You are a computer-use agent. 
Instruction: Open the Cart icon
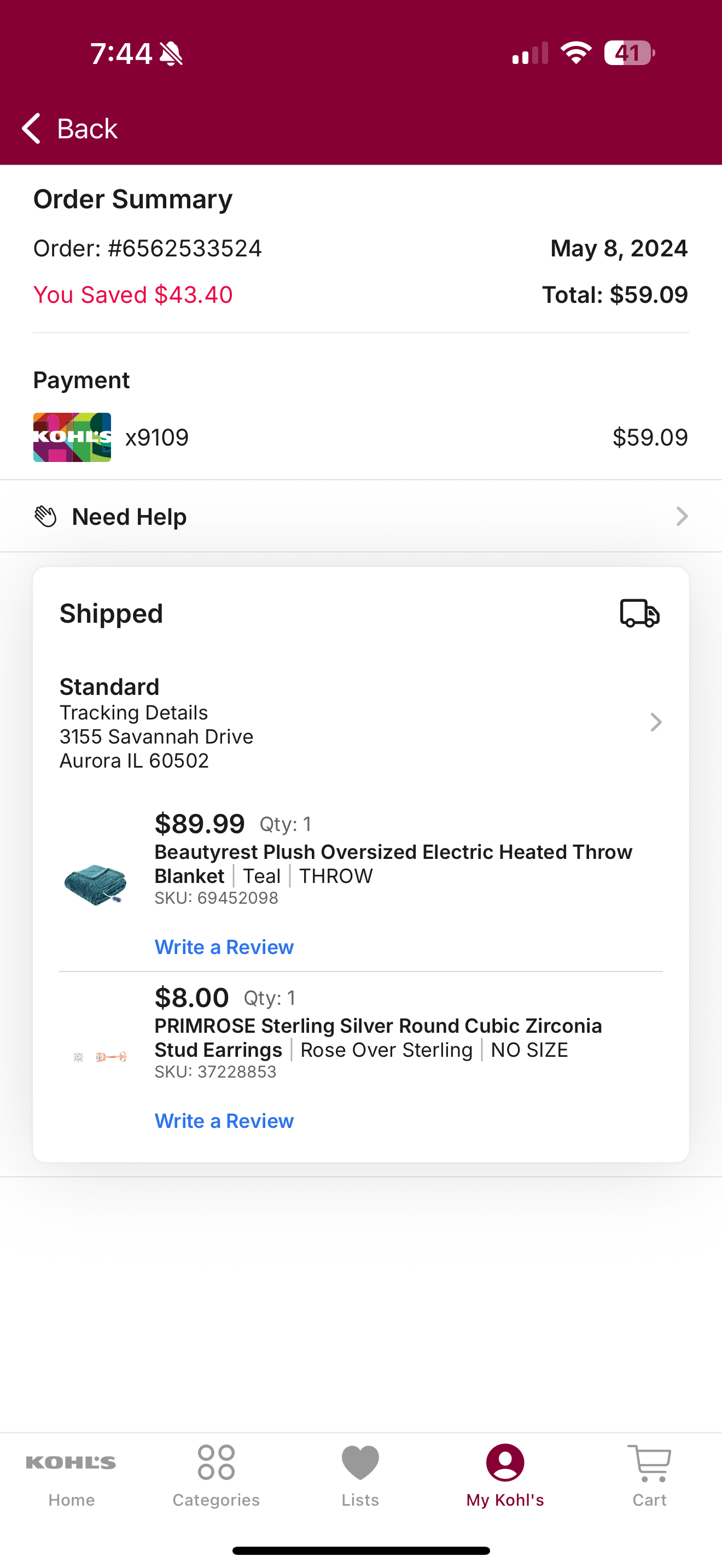(649, 1464)
